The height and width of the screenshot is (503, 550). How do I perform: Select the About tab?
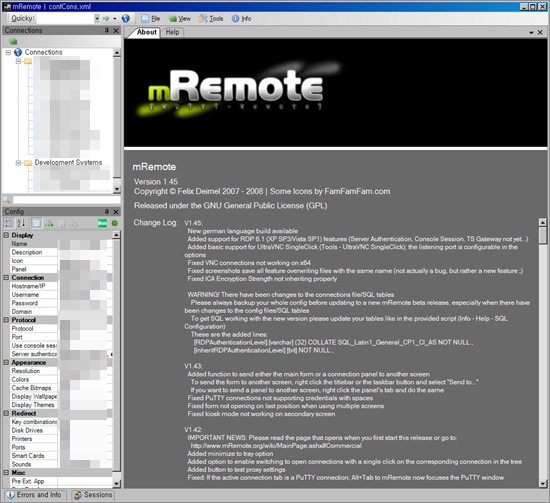point(146,32)
